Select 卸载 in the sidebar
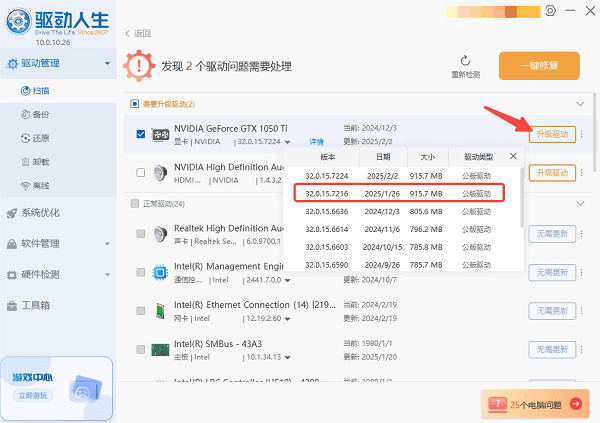The width and height of the screenshot is (600, 423). [x=58, y=162]
